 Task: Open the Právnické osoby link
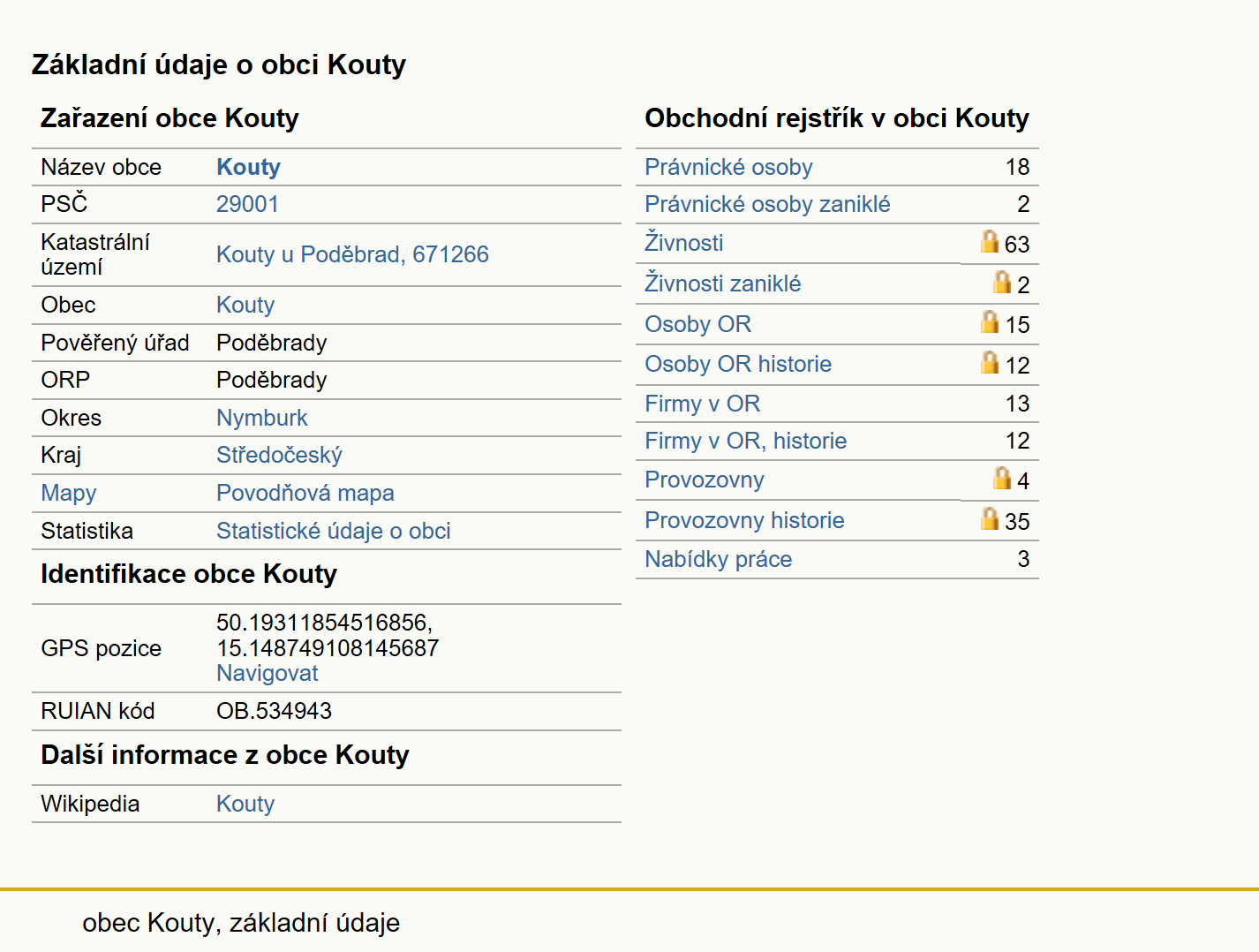tap(728, 167)
